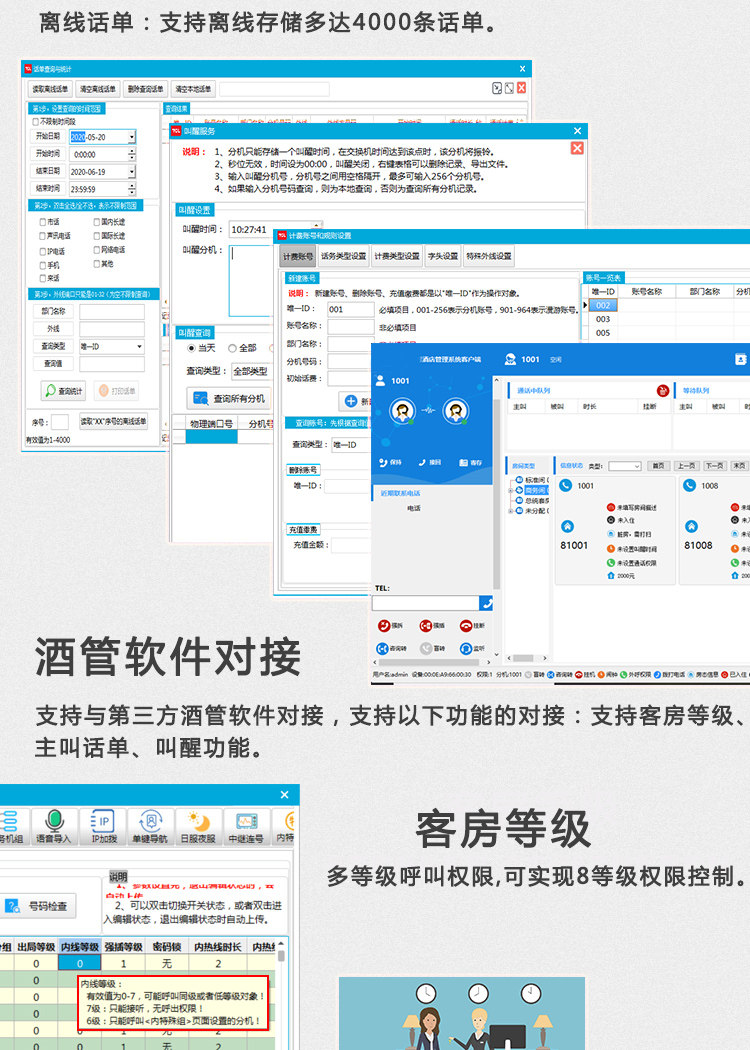Click the home icon above 81001
This screenshot has width=750, height=1050.
(x=567, y=526)
